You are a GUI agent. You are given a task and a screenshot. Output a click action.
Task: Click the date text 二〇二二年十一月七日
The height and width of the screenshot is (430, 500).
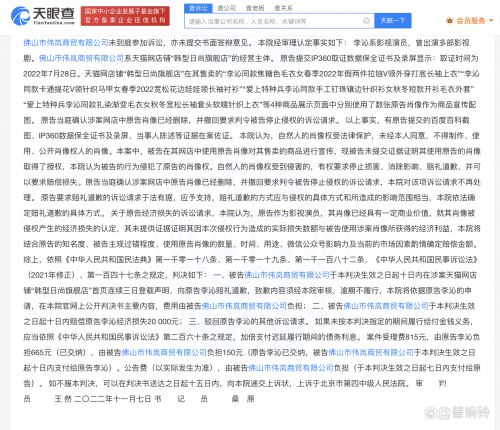pyautogui.click(x=113, y=399)
